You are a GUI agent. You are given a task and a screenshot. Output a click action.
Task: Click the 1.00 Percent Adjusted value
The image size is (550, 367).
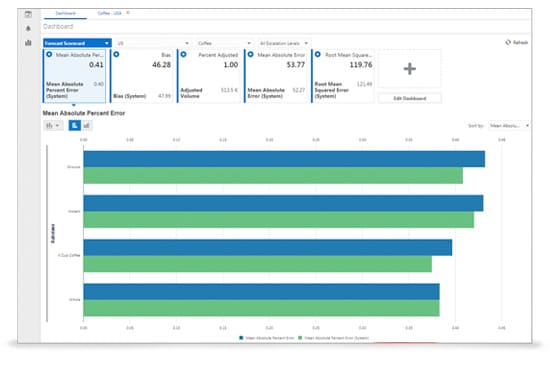click(231, 65)
